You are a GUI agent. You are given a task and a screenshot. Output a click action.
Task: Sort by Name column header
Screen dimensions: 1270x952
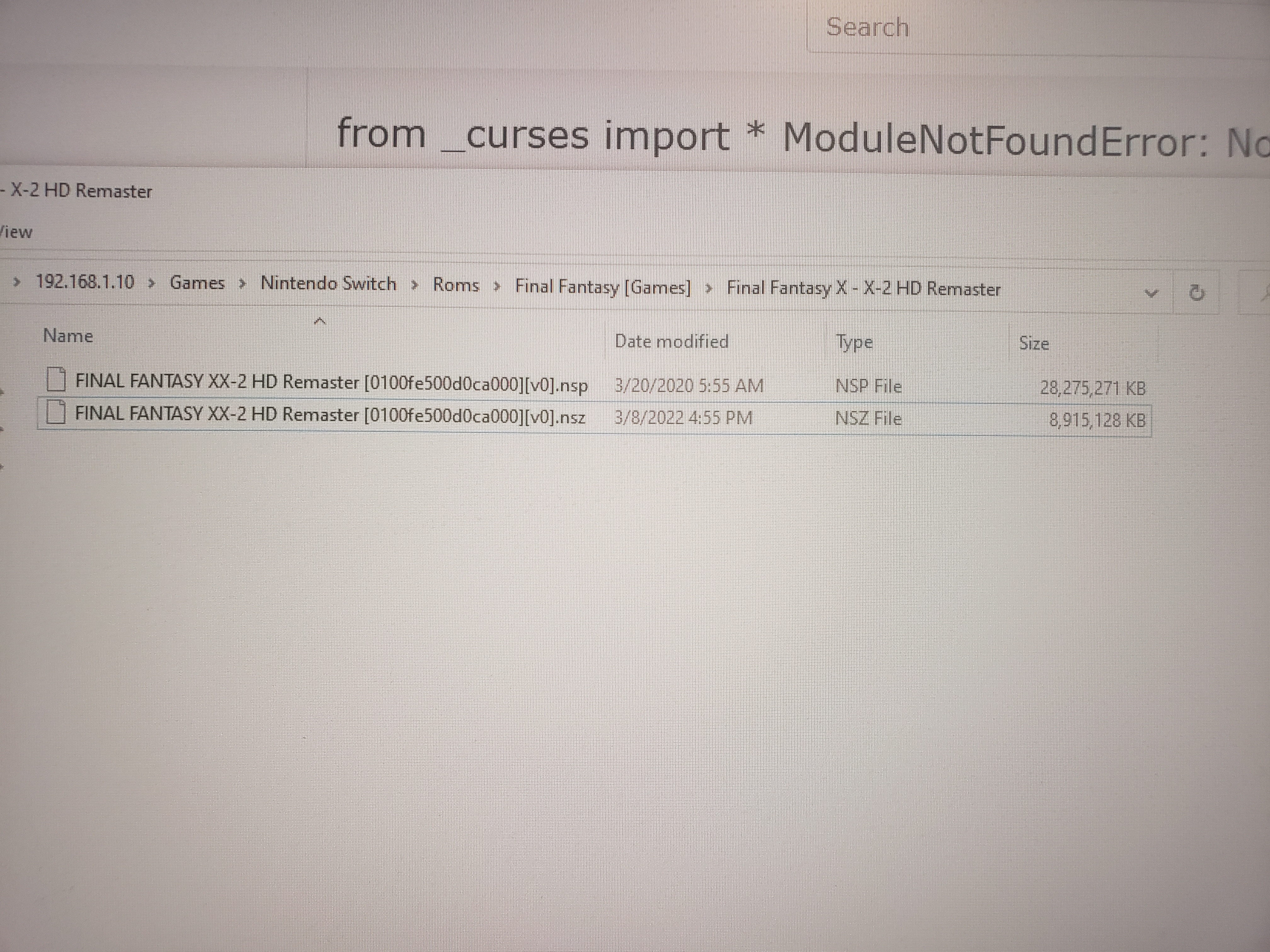tap(68, 336)
